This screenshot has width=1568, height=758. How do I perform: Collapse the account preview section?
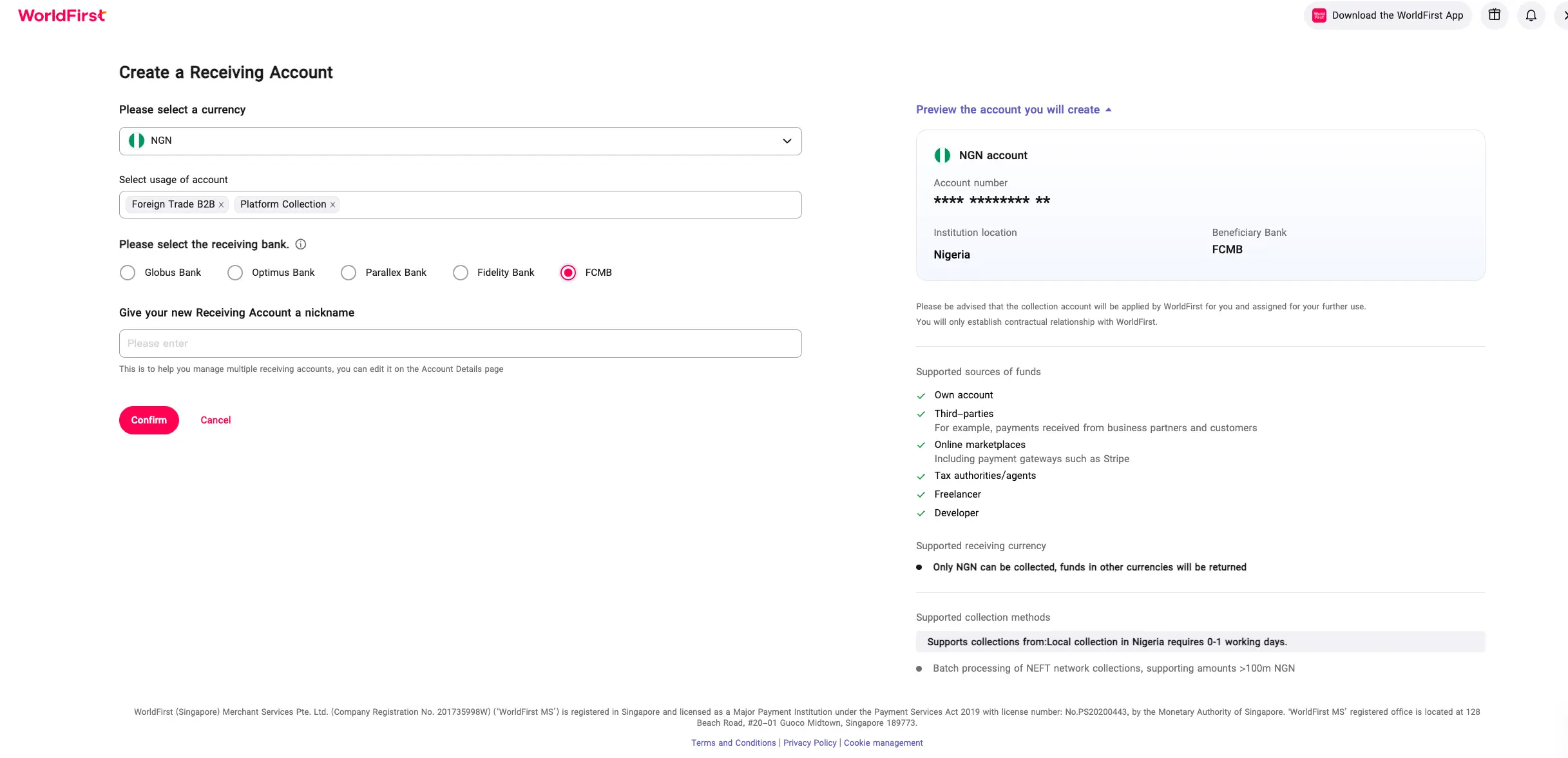tap(1014, 110)
